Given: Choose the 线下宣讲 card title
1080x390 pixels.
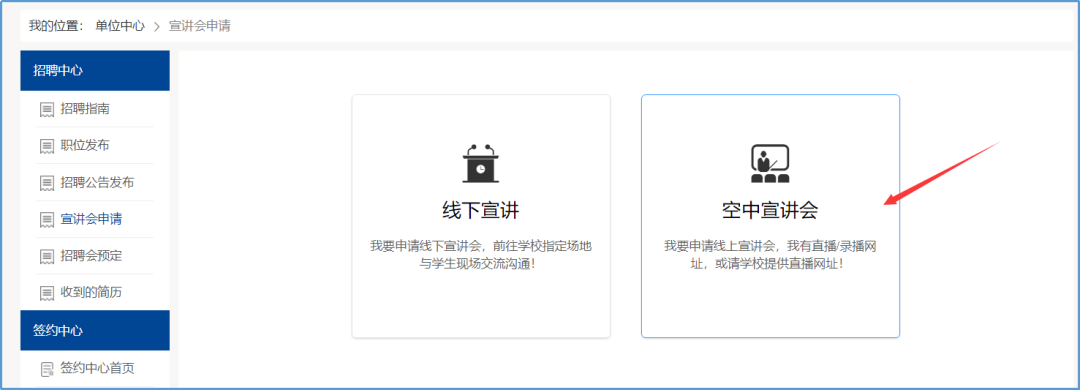Looking at the screenshot, I should (481, 211).
